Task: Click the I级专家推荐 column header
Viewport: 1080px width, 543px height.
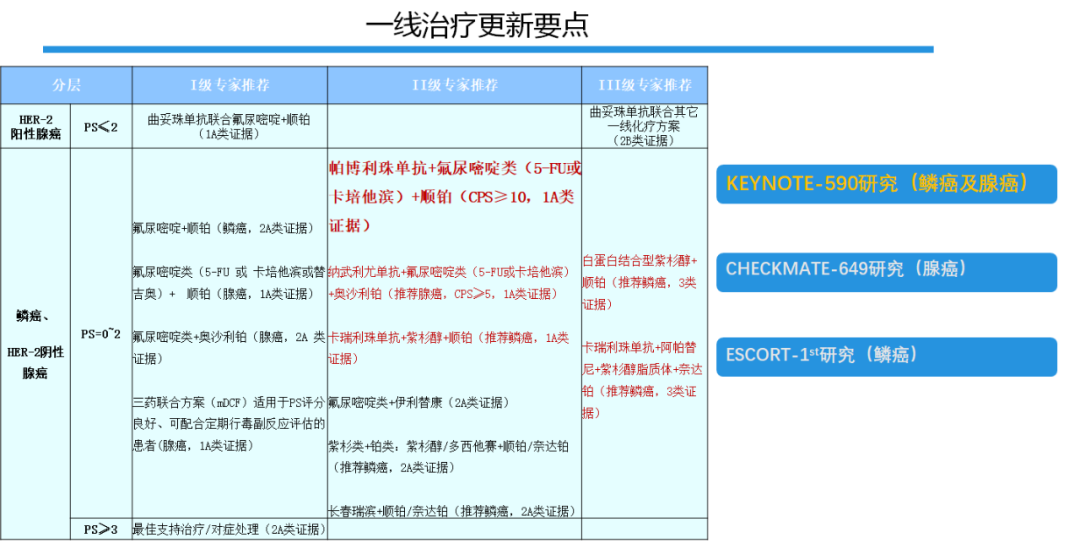Action: click(229, 85)
